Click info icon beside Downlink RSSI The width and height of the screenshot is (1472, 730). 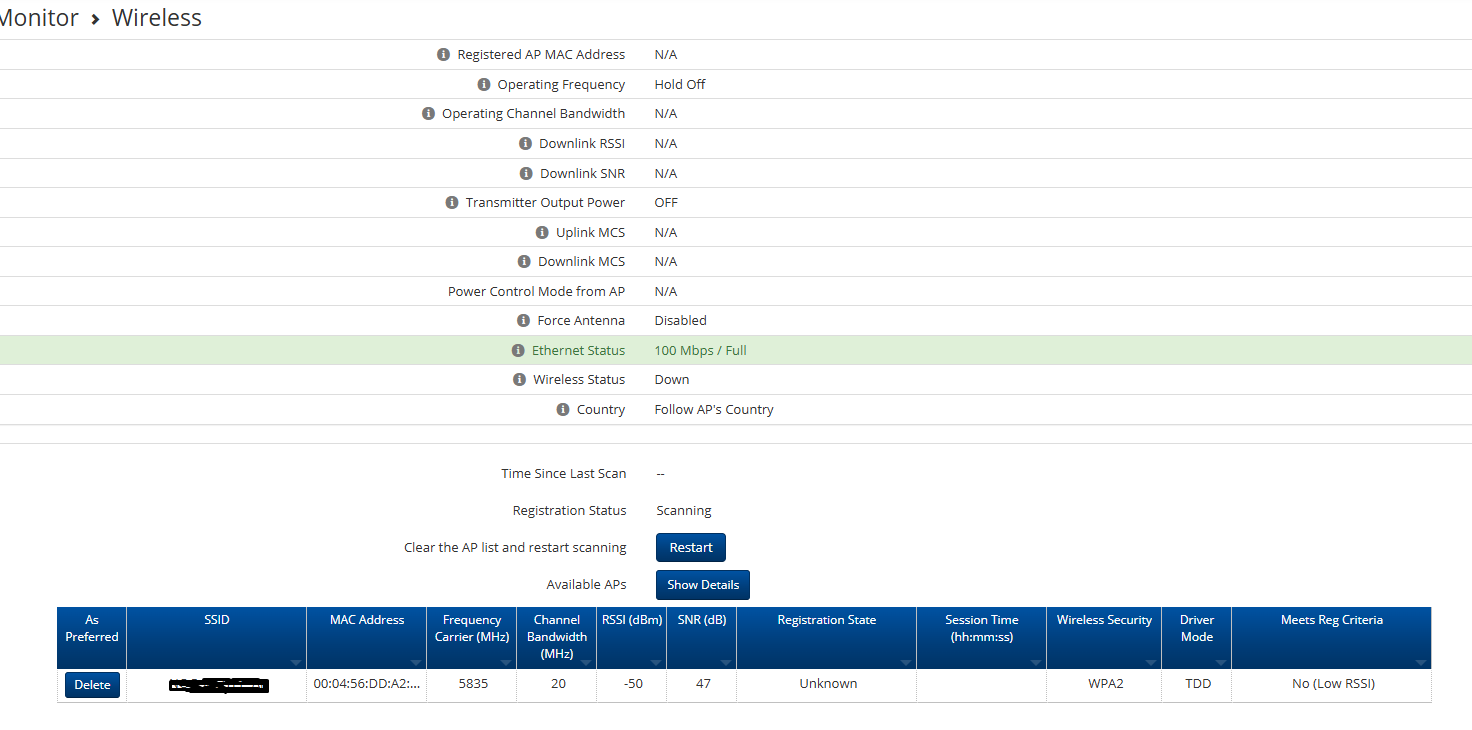coord(526,144)
